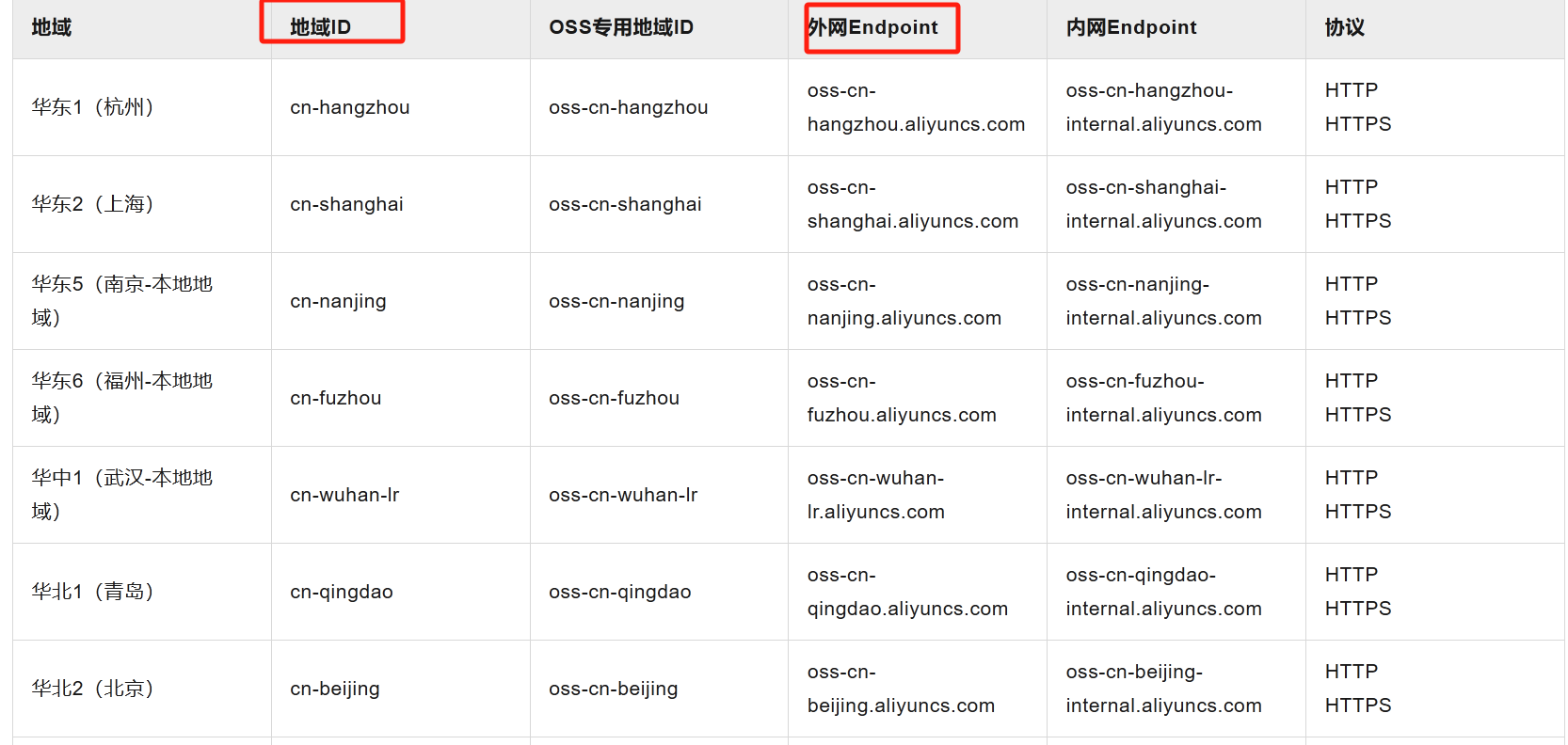Click oss-cn-fuzhou-internal.aliyuncs.com internal endpoint
Viewport: 1568px width, 745px height.
[1164, 398]
